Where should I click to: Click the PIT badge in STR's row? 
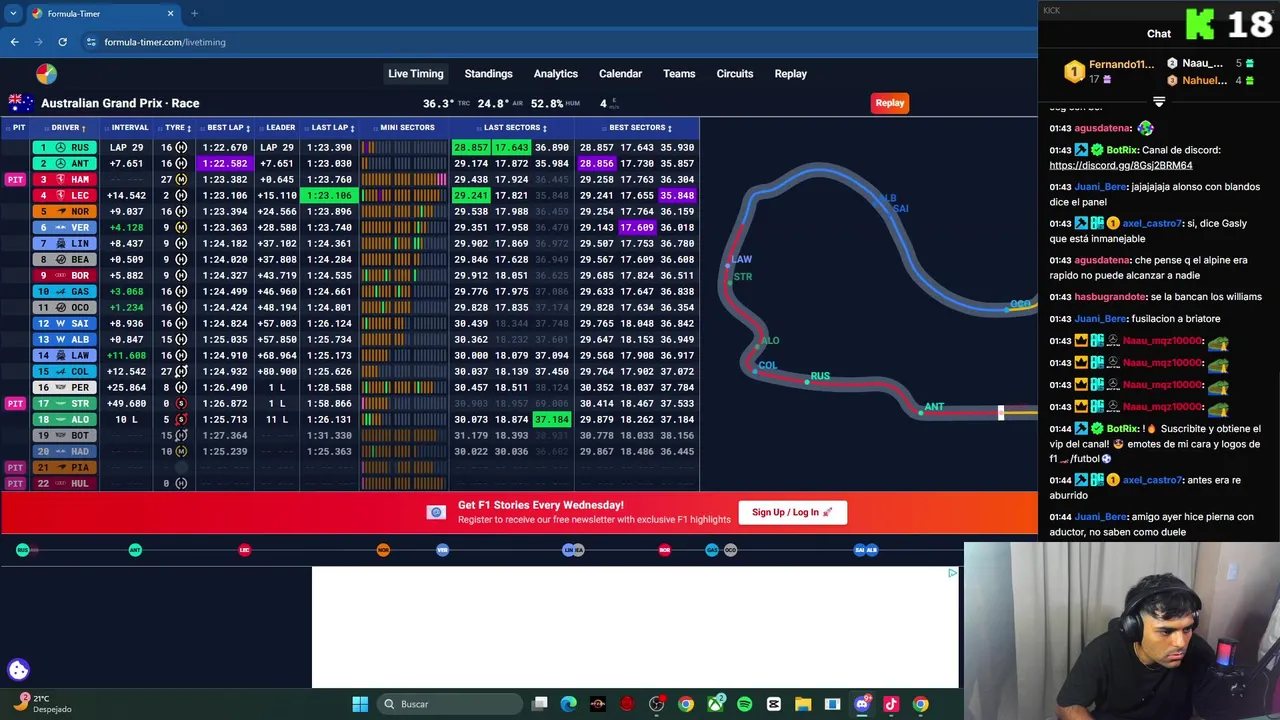[x=15, y=404]
